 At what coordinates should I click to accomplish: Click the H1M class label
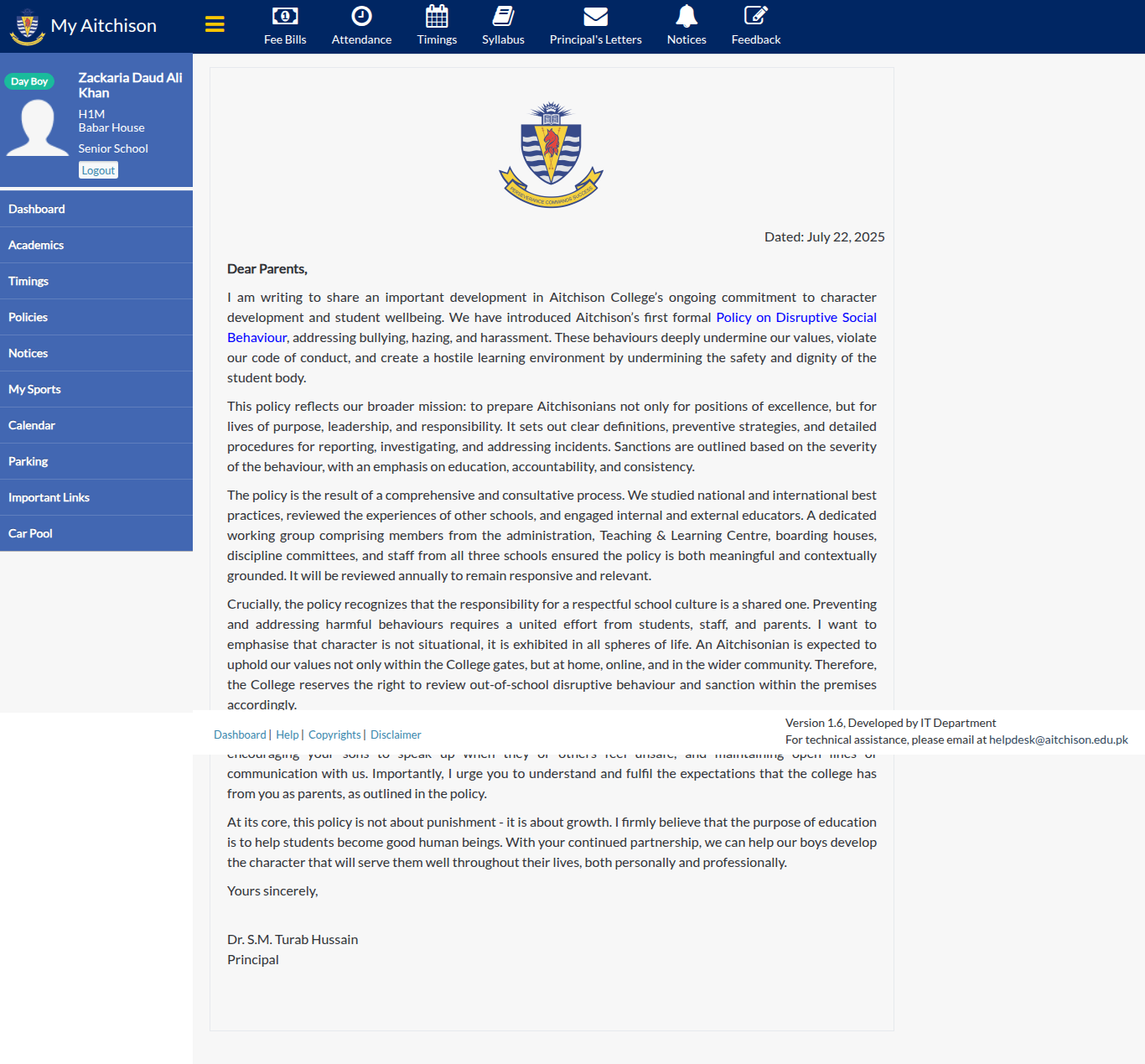pos(92,114)
